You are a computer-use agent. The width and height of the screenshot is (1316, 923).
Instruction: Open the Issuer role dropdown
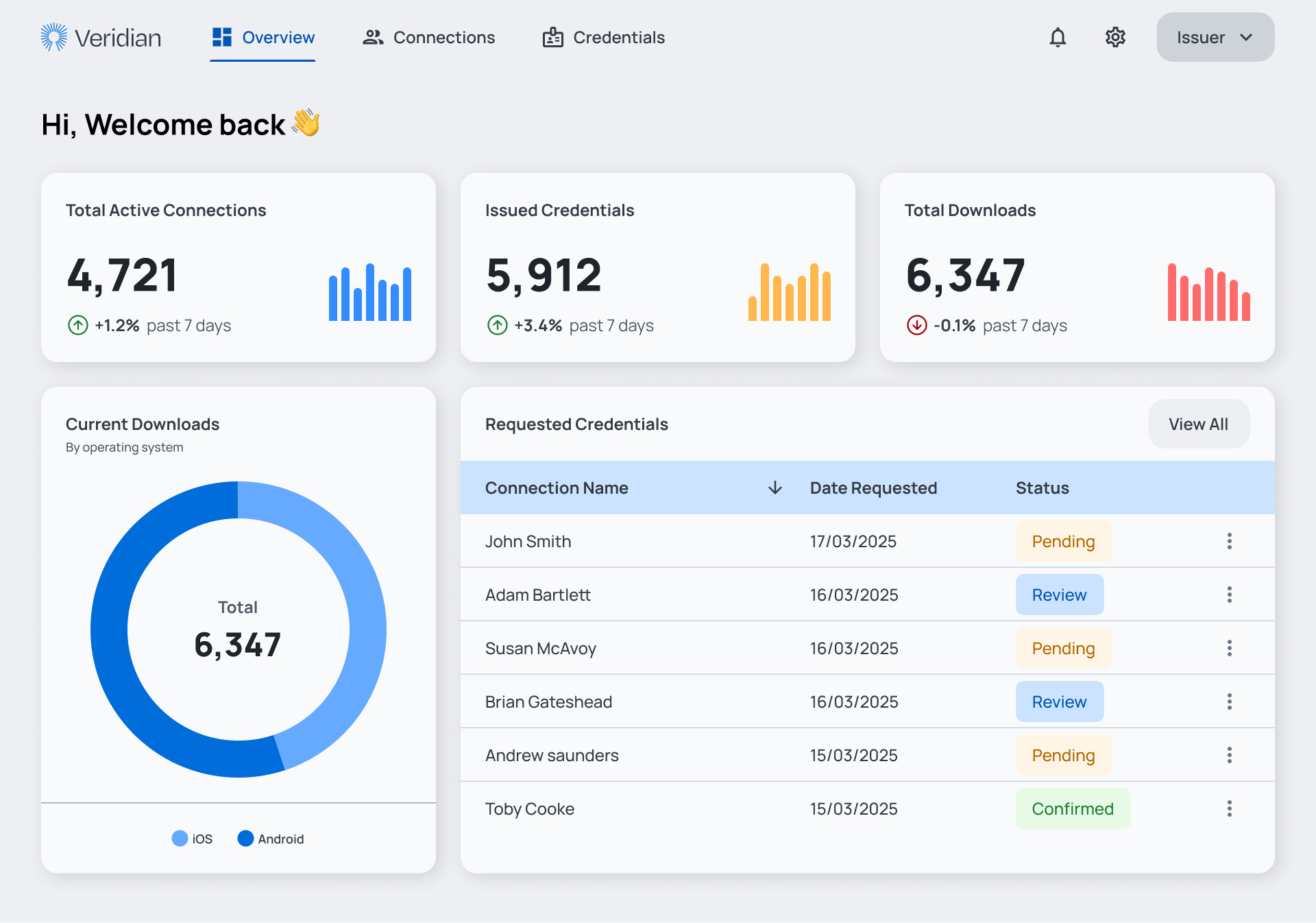point(1215,37)
